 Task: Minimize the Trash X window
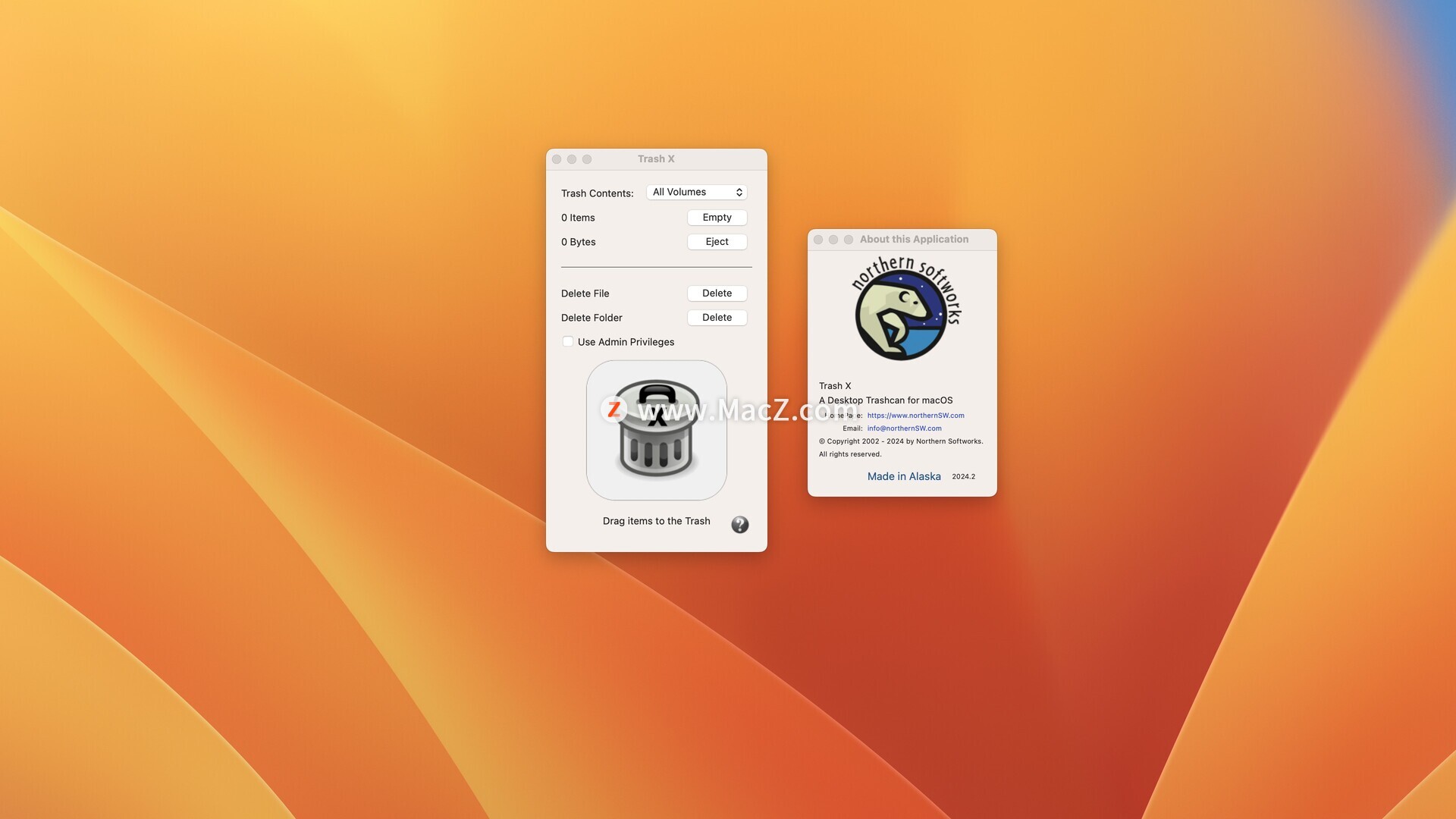[x=572, y=159]
